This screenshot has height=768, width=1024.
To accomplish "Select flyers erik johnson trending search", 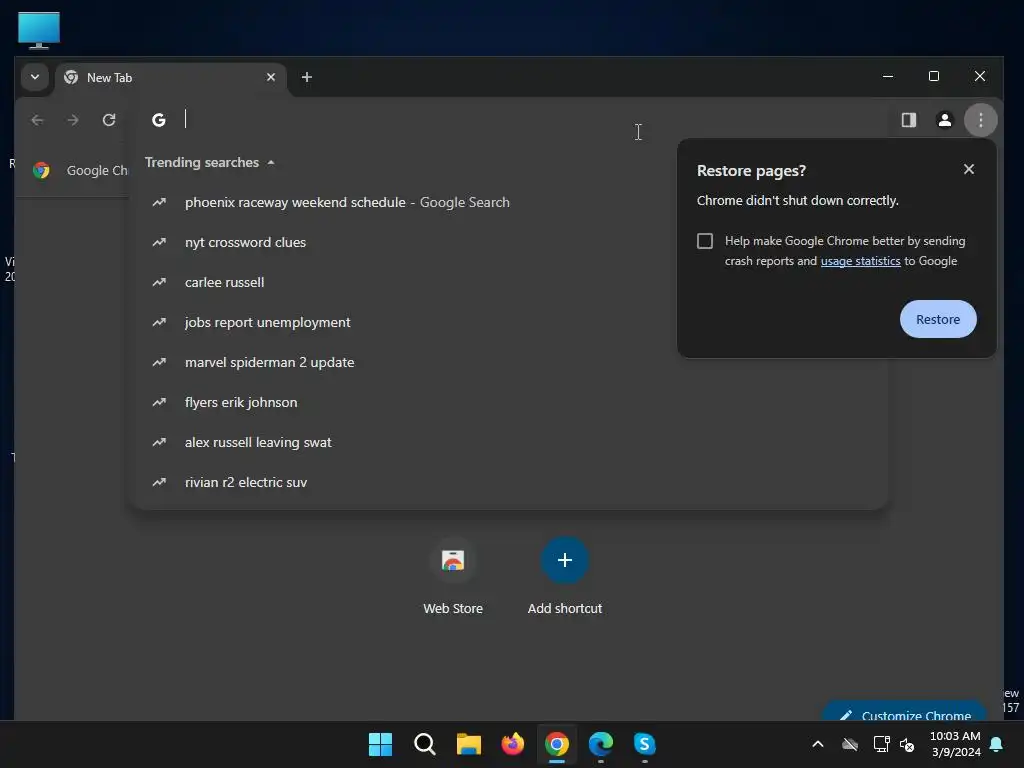I will point(509,402).
